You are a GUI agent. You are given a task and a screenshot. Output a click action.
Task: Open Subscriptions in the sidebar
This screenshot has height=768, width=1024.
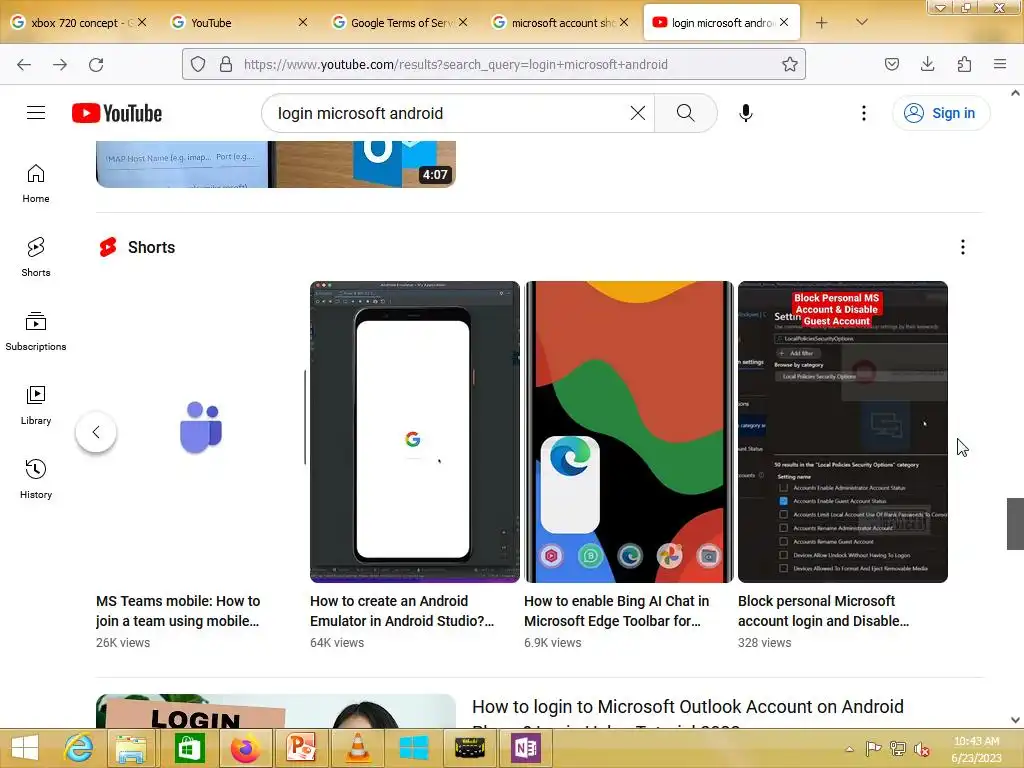tap(36, 331)
